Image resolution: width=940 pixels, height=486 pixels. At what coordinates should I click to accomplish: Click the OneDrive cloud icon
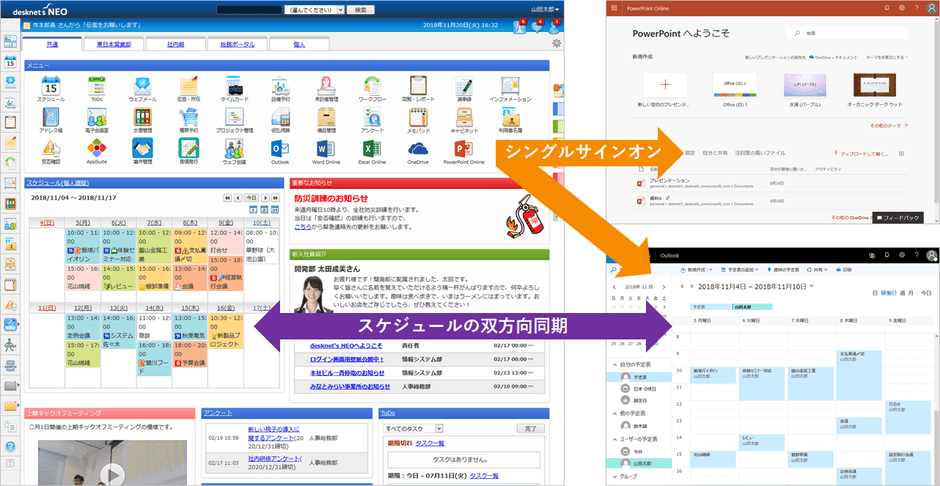417,146
